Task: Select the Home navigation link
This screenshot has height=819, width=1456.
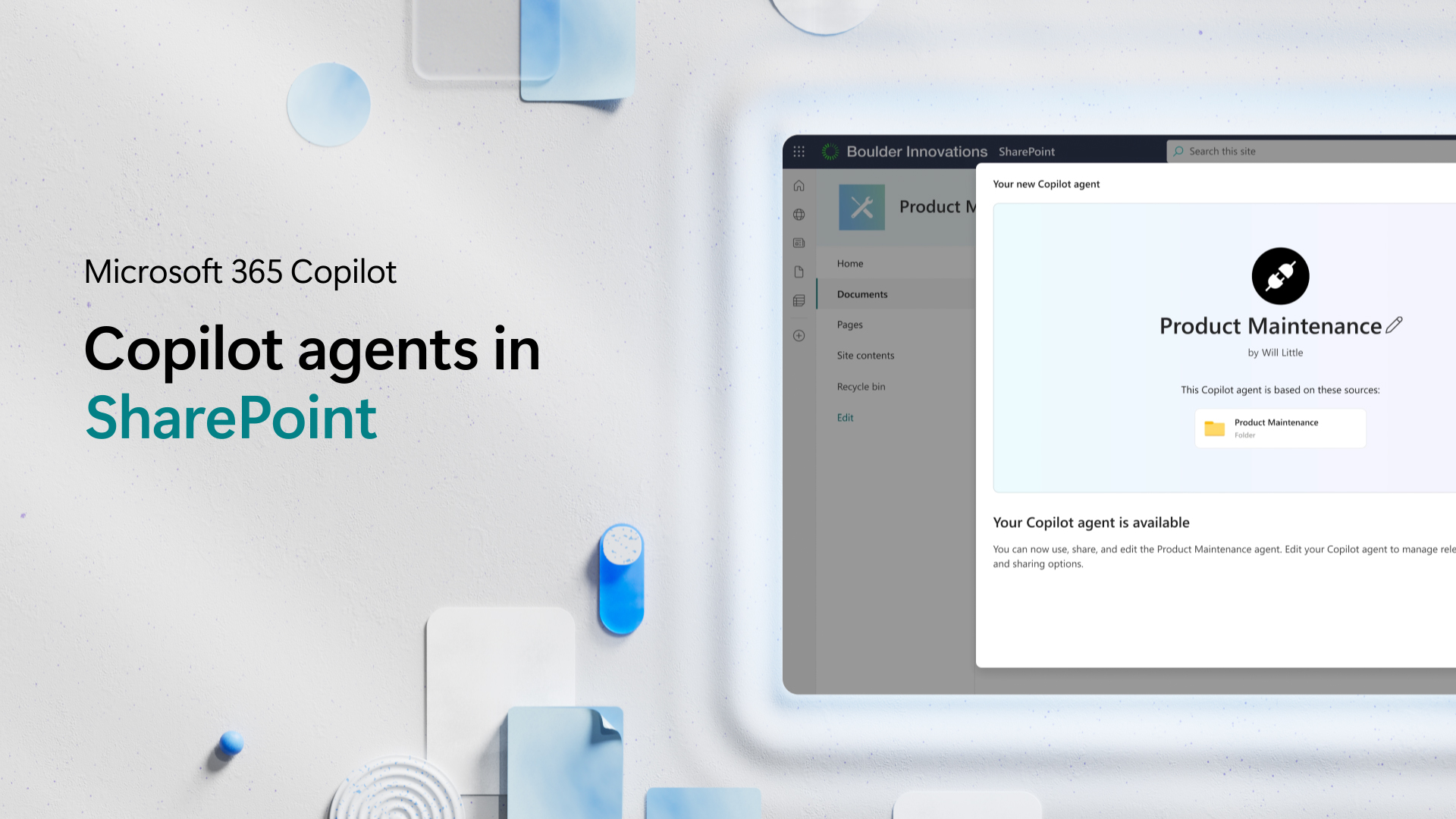Action: (x=849, y=263)
